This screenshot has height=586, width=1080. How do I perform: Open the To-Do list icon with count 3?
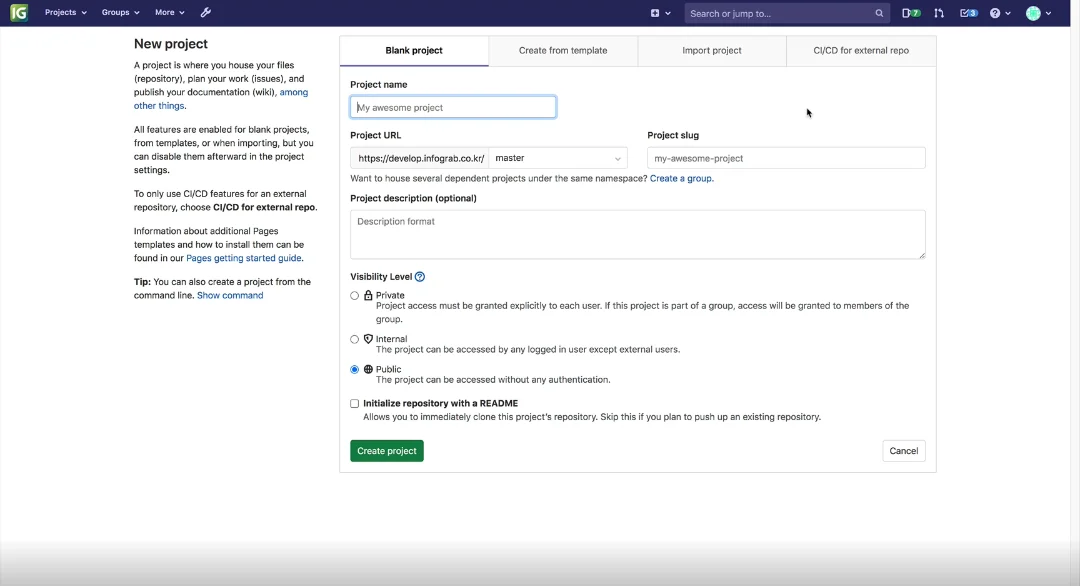[967, 13]
